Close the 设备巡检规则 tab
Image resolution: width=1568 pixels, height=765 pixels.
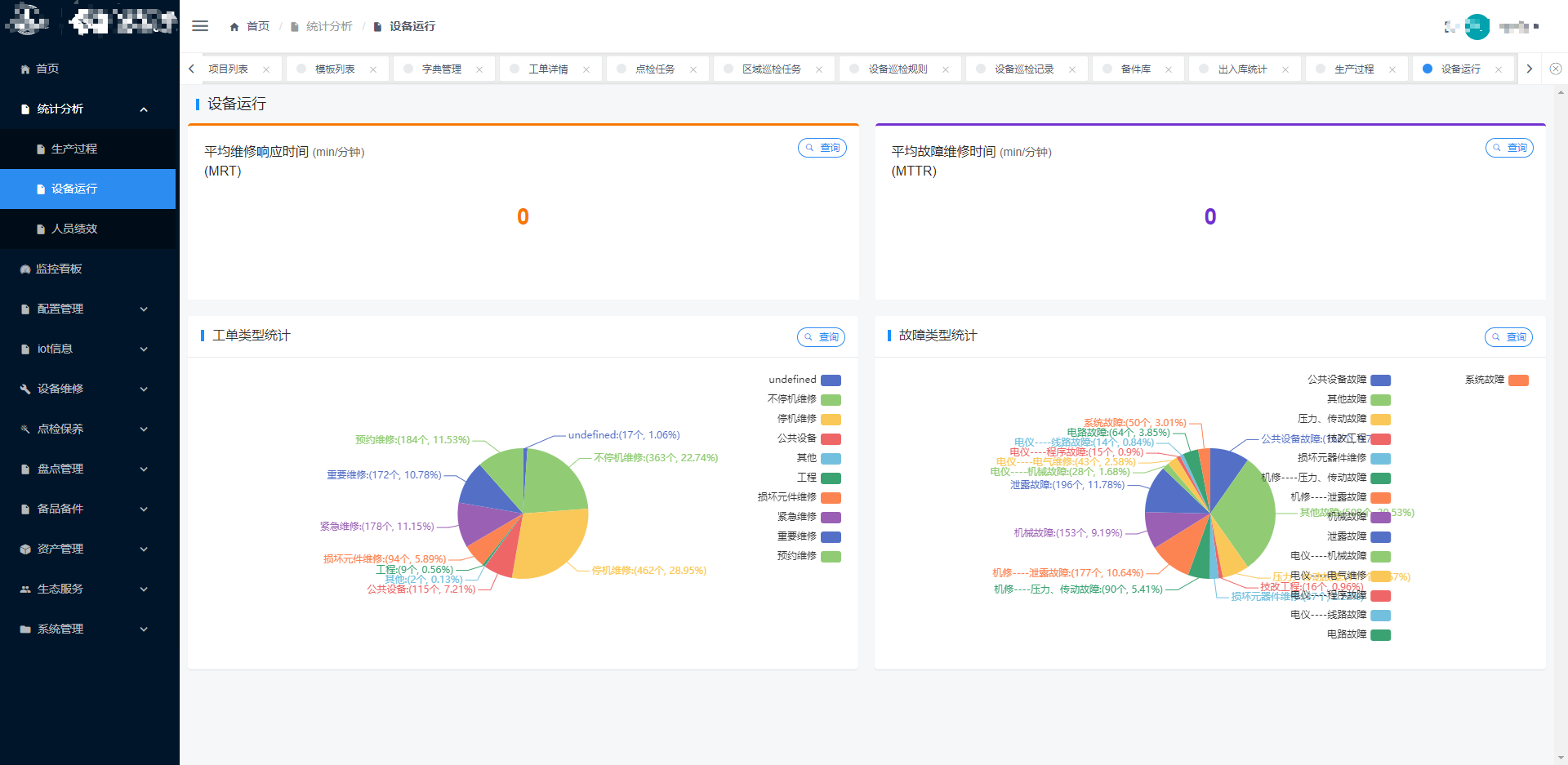click(x=946, y=69)
